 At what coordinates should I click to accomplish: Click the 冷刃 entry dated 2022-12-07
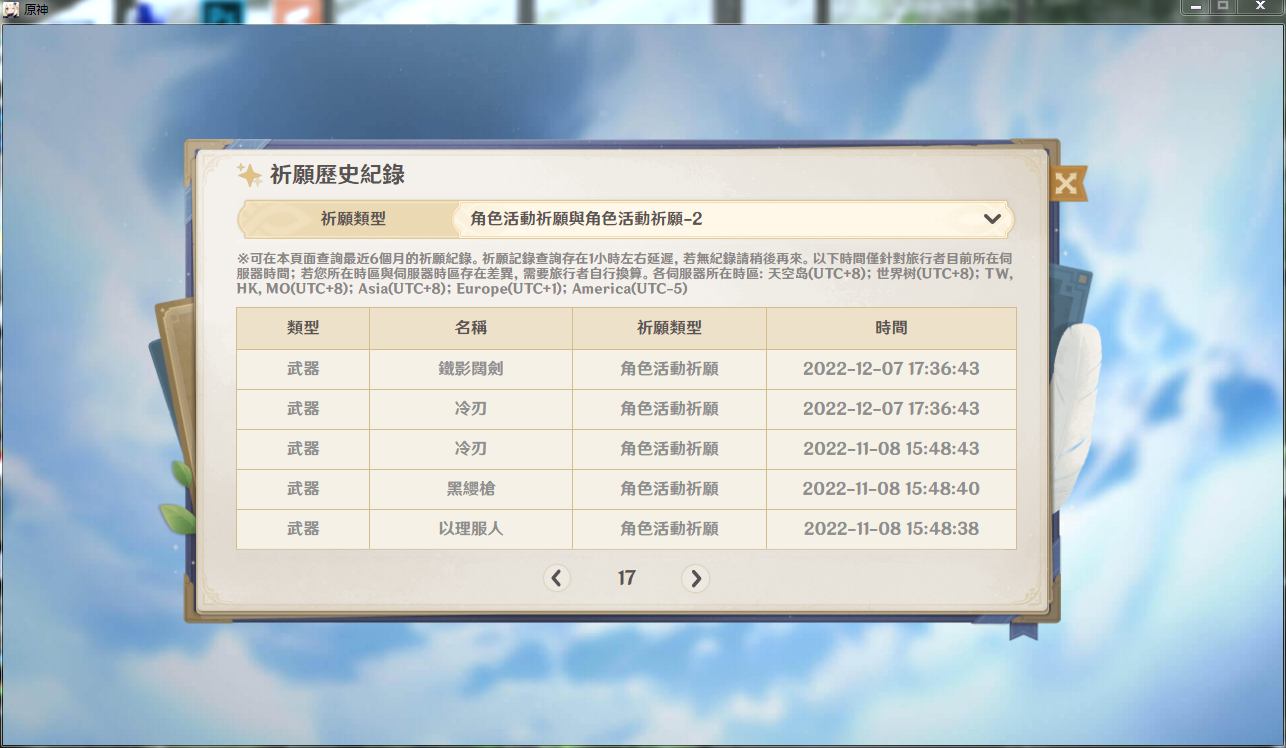471,409
